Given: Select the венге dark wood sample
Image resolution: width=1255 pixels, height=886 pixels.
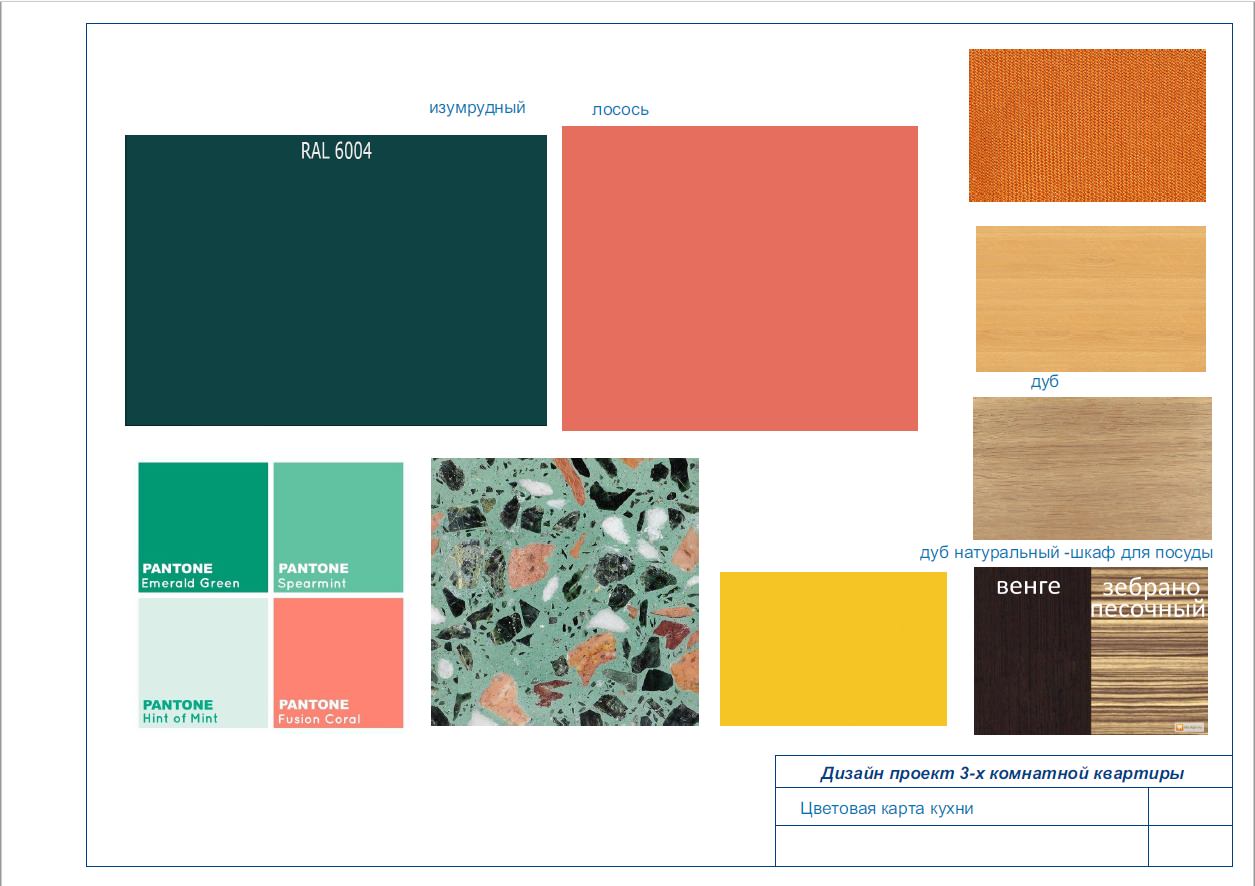Looking at the screenshot, I should pos(1031,660).
